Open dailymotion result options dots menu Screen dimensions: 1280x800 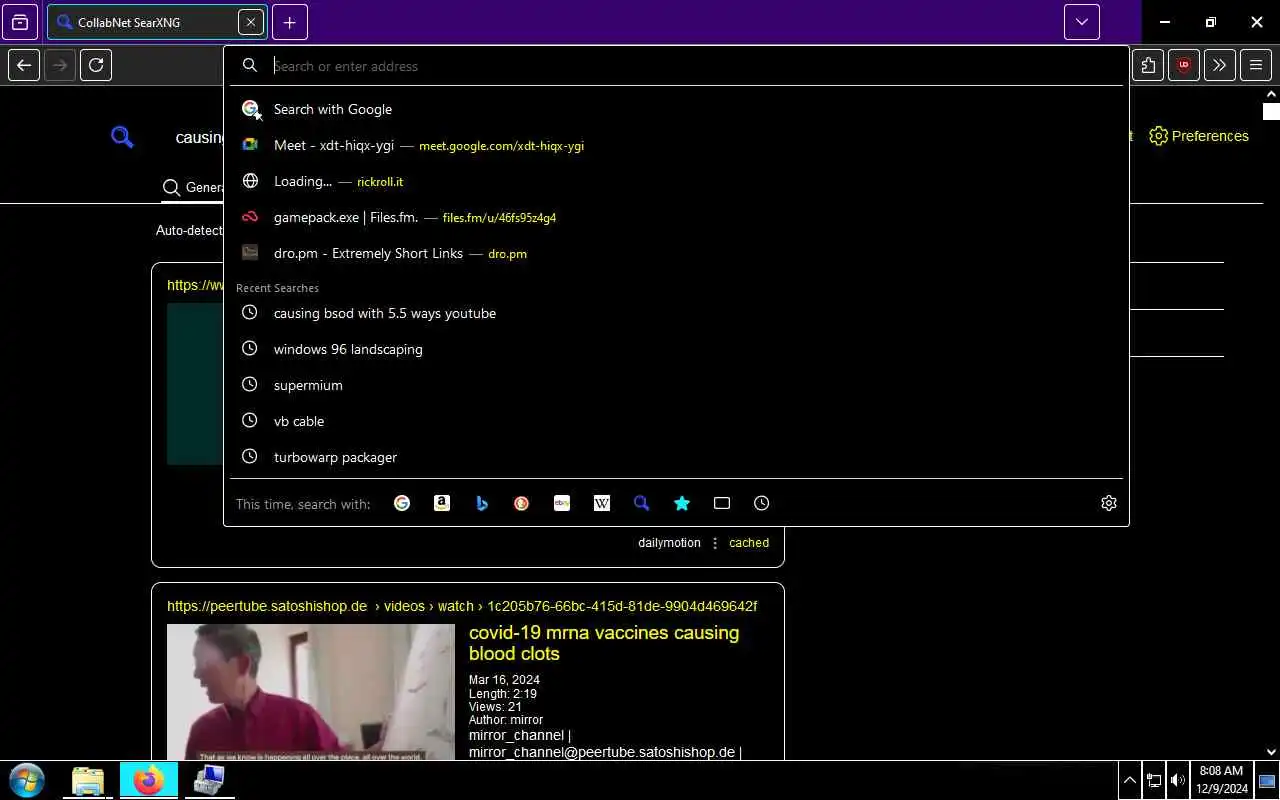coord(715,543)
